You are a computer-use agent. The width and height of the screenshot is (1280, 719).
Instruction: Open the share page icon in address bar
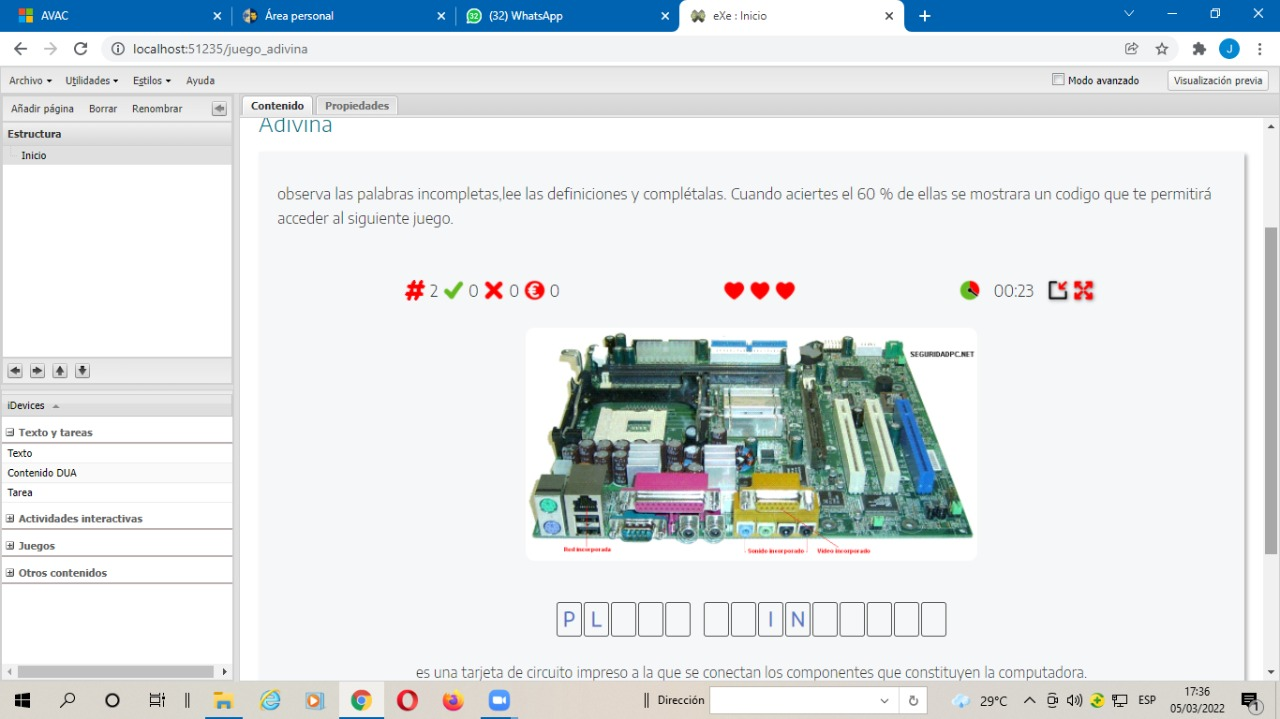pos(1132,49)
